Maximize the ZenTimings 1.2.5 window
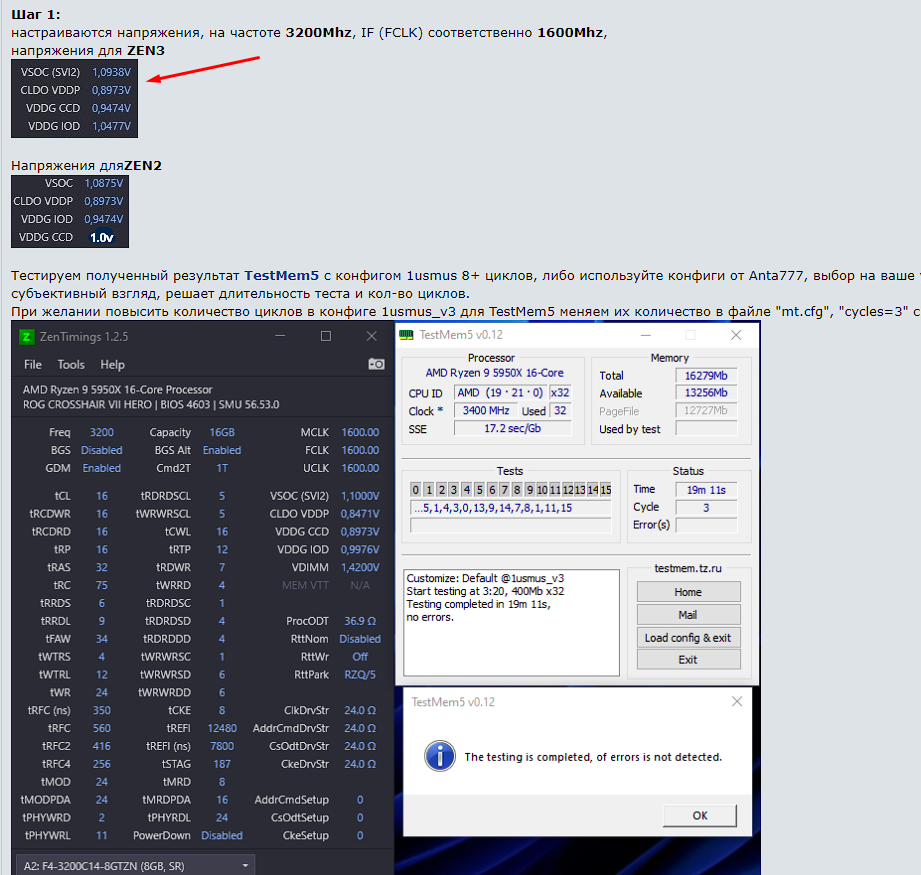This screenshot has width=921, height=875. 326,336
